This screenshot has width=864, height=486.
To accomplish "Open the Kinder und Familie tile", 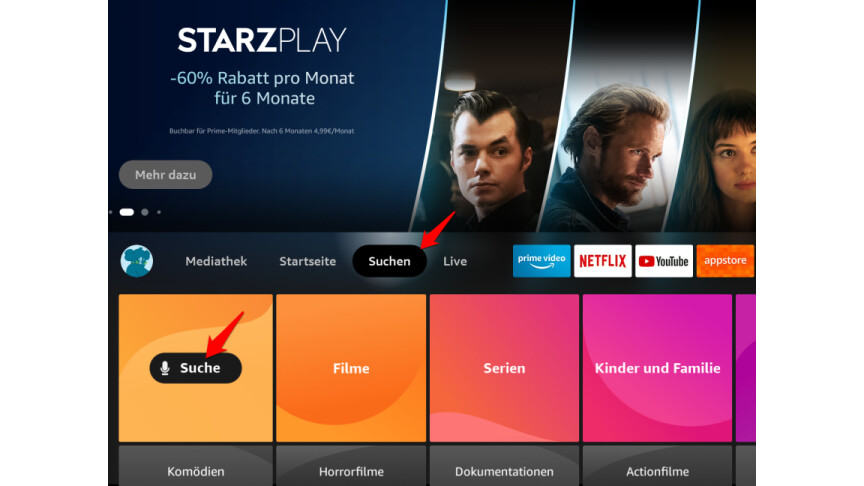I will tap(657, 368).
